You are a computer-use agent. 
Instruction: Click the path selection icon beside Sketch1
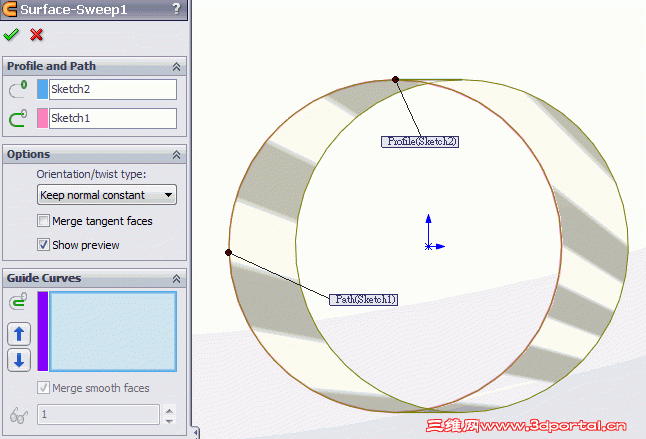click(x=18, y=118)
